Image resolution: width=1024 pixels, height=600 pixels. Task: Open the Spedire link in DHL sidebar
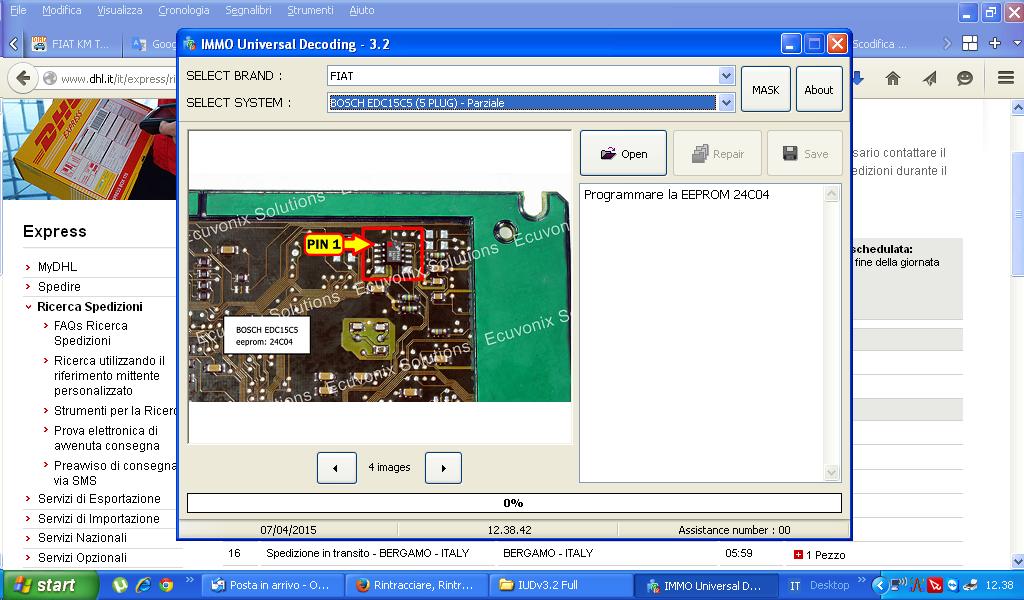pos(59,287)
